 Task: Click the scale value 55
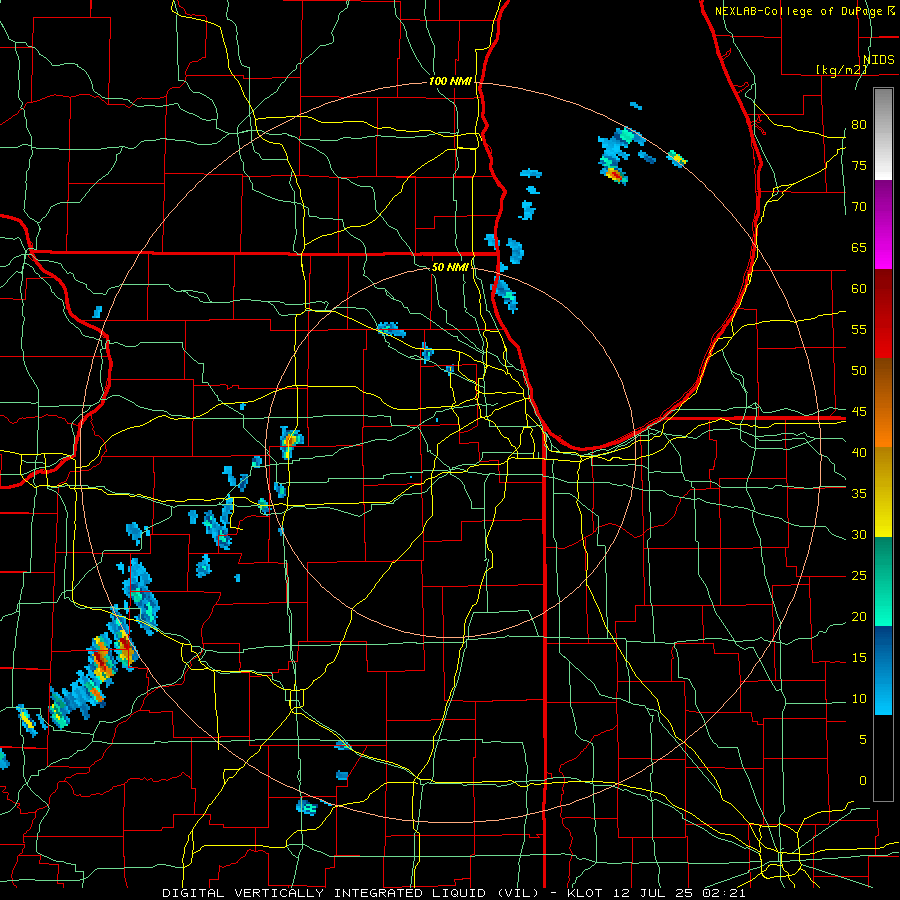coord(859,329)
